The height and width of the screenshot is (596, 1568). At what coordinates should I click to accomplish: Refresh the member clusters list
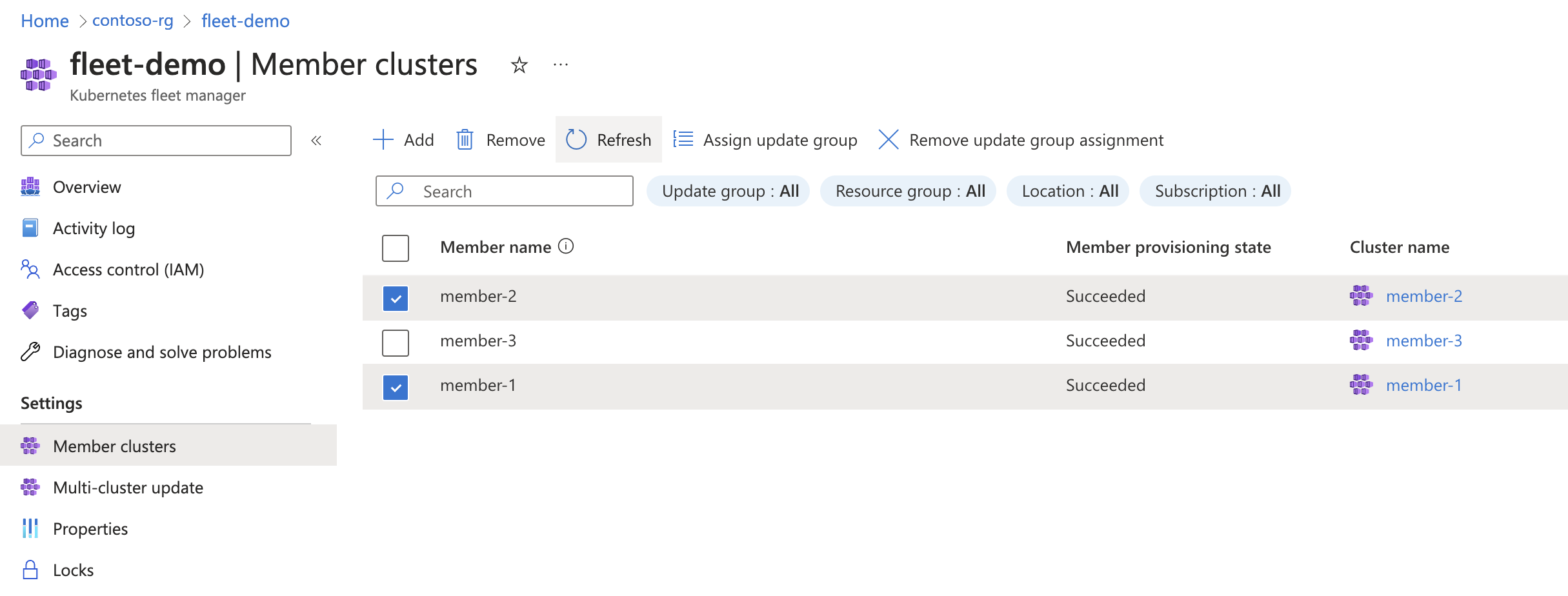[x=608, y=140]
